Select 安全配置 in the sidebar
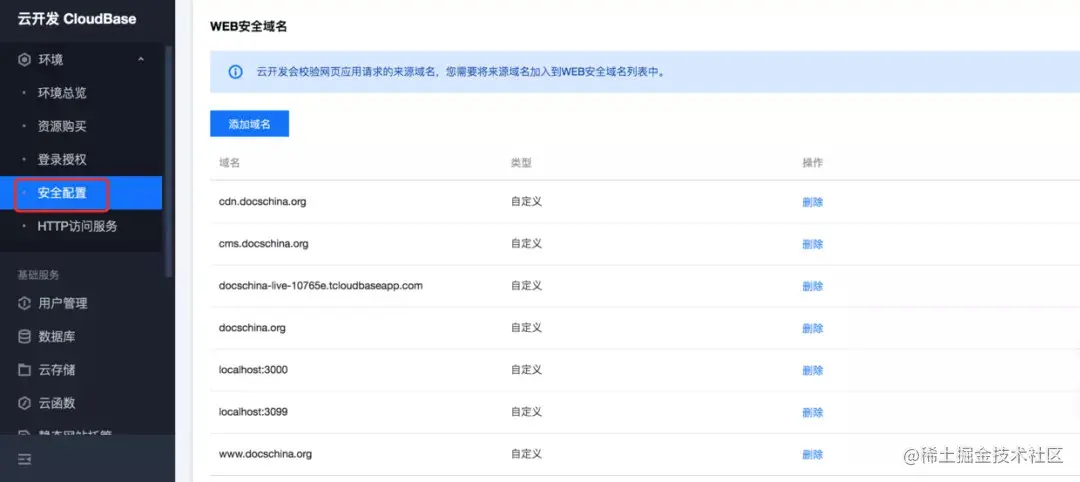Viewport: 1080px width, 482px height. point(81,193)
